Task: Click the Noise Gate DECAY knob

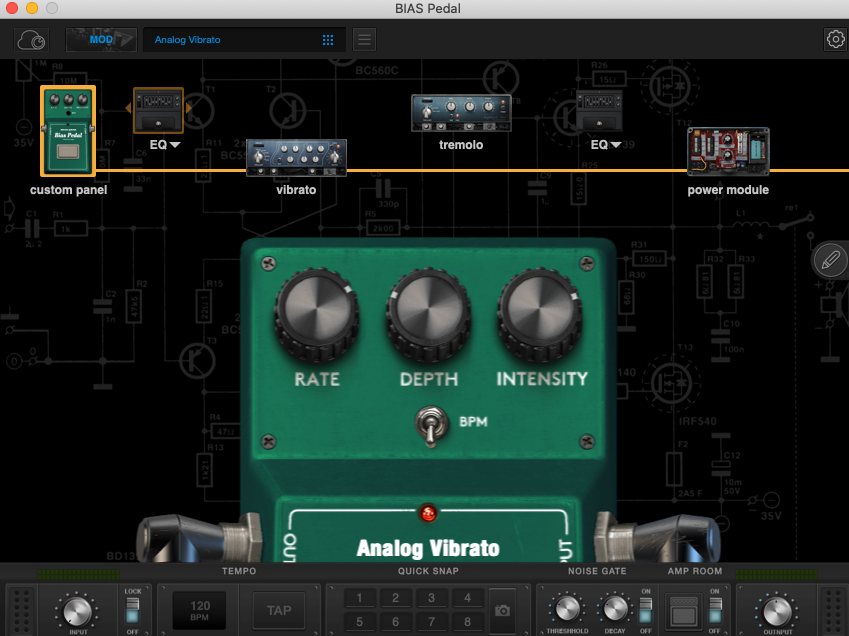Action: [615, 609]
